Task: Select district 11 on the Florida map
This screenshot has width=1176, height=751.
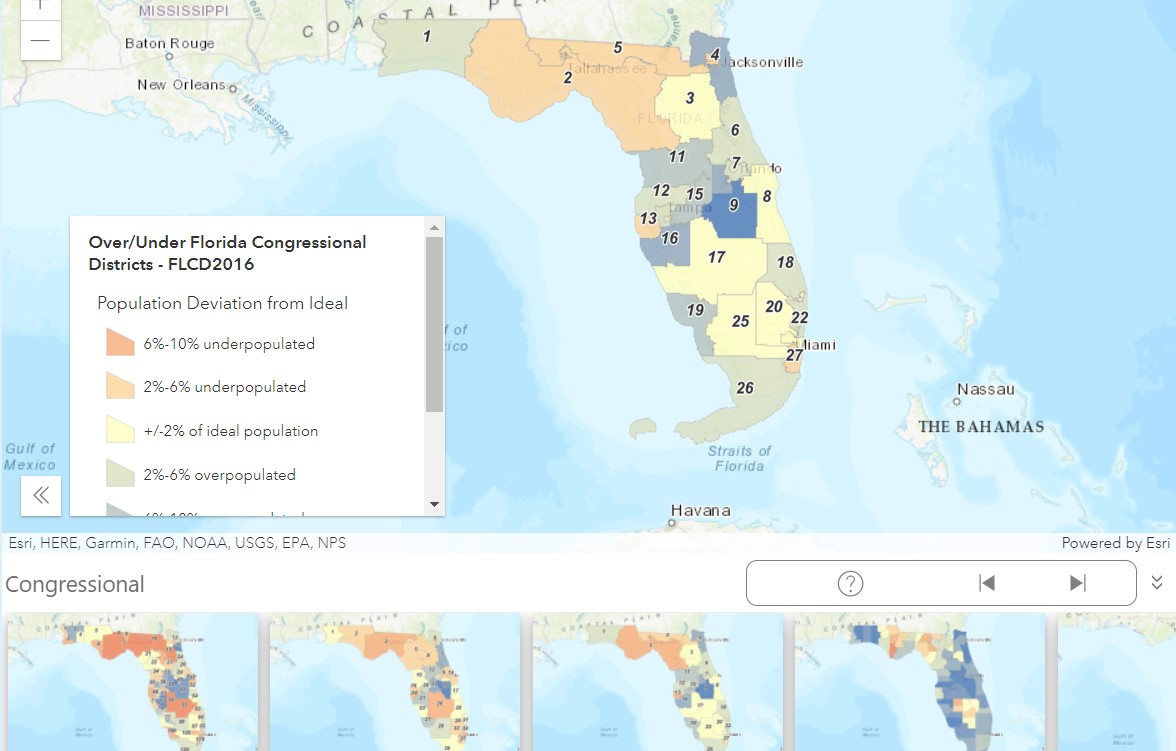Action: coord(676,156)
